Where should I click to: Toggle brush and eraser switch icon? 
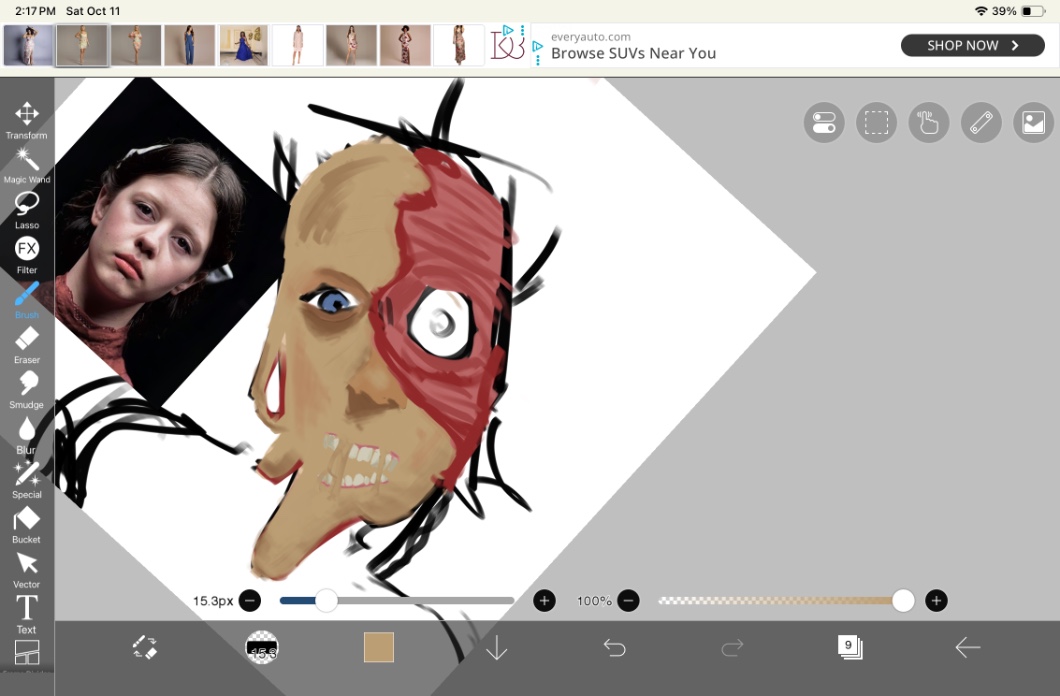pyautogui.click(x=145, y=648)
